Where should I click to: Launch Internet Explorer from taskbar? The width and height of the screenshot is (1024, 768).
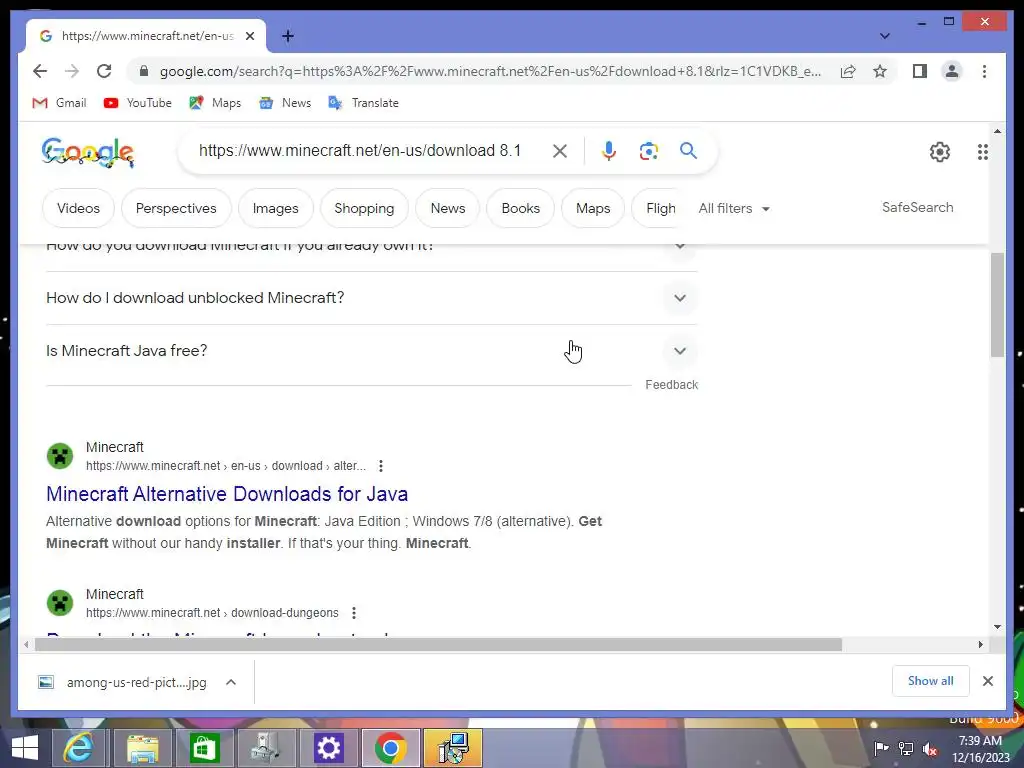coord(78,748)
